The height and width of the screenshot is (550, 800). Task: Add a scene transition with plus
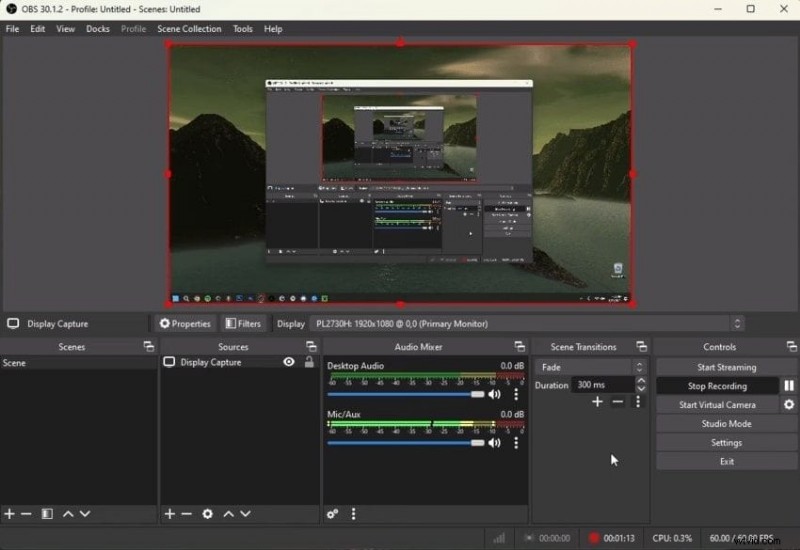click(x=597, y=402)
